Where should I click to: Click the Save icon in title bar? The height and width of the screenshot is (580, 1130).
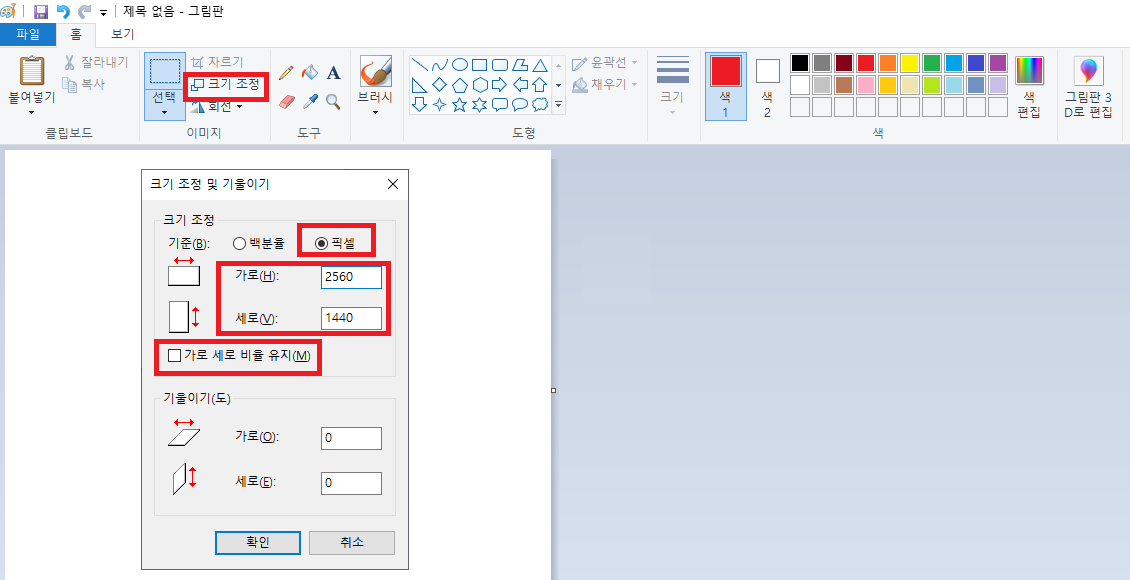click(x=41, y=12)
